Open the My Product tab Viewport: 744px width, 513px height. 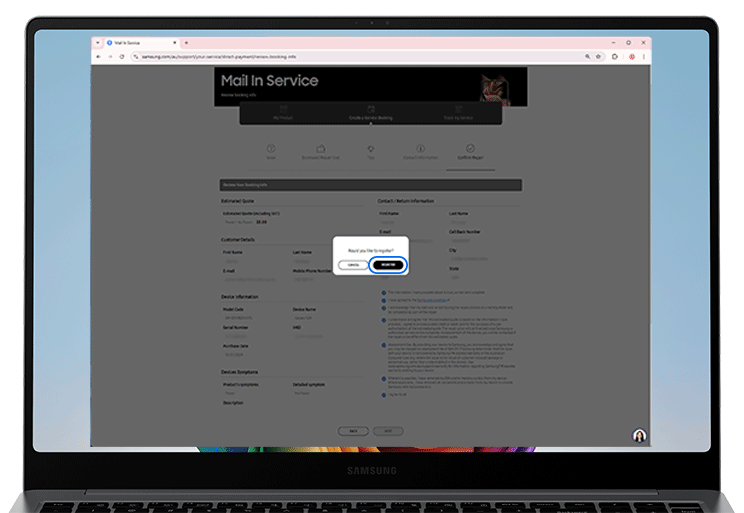pyautogui.click(x=283, y=113)
